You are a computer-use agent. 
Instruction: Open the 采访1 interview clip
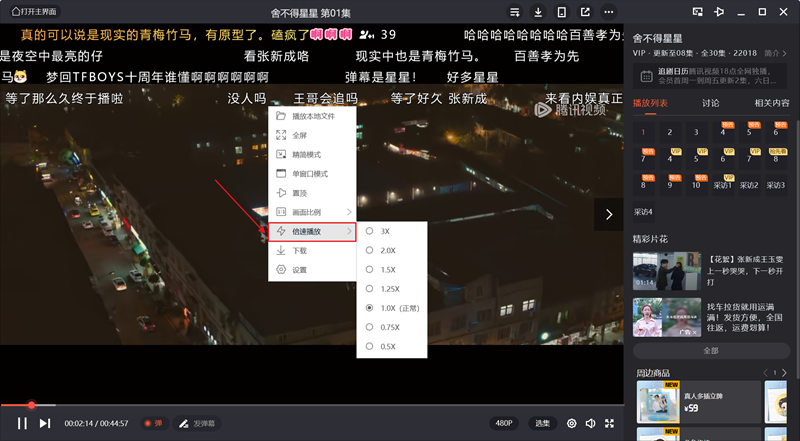point(723,185)
